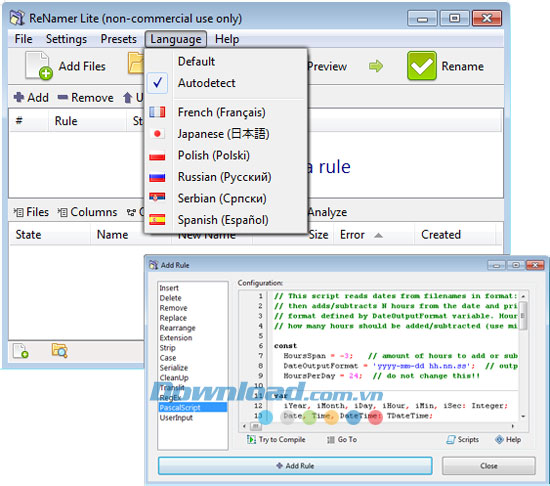
Task: Click the green Rename checkmark icon
Action: [x=422, y=66]
